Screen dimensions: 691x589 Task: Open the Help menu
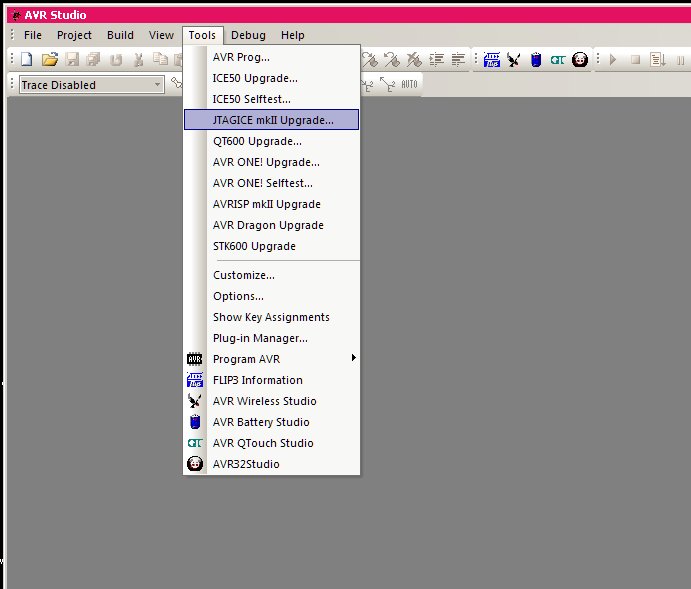pyautogui.click(x=293, y=35)
